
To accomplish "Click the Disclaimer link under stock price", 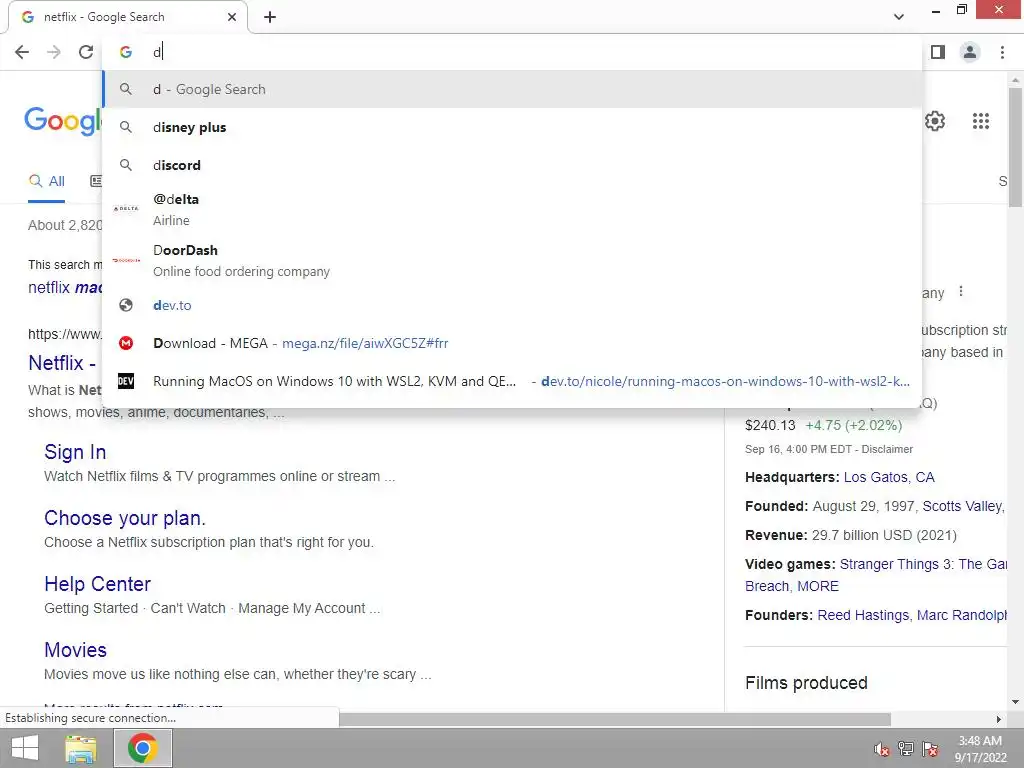I will [x=887, y=449].
